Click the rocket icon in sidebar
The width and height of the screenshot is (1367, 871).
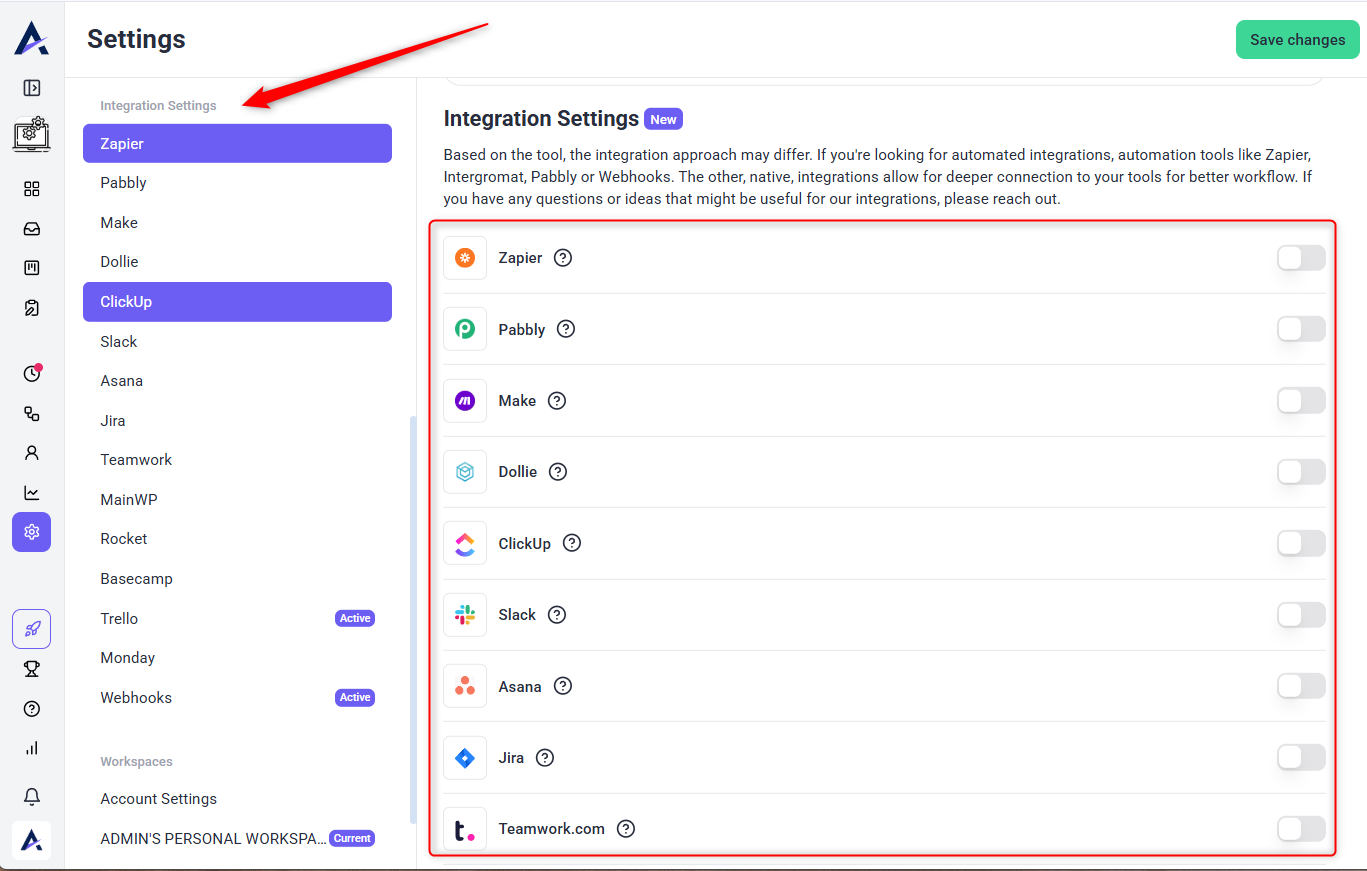tap(32, 629)
